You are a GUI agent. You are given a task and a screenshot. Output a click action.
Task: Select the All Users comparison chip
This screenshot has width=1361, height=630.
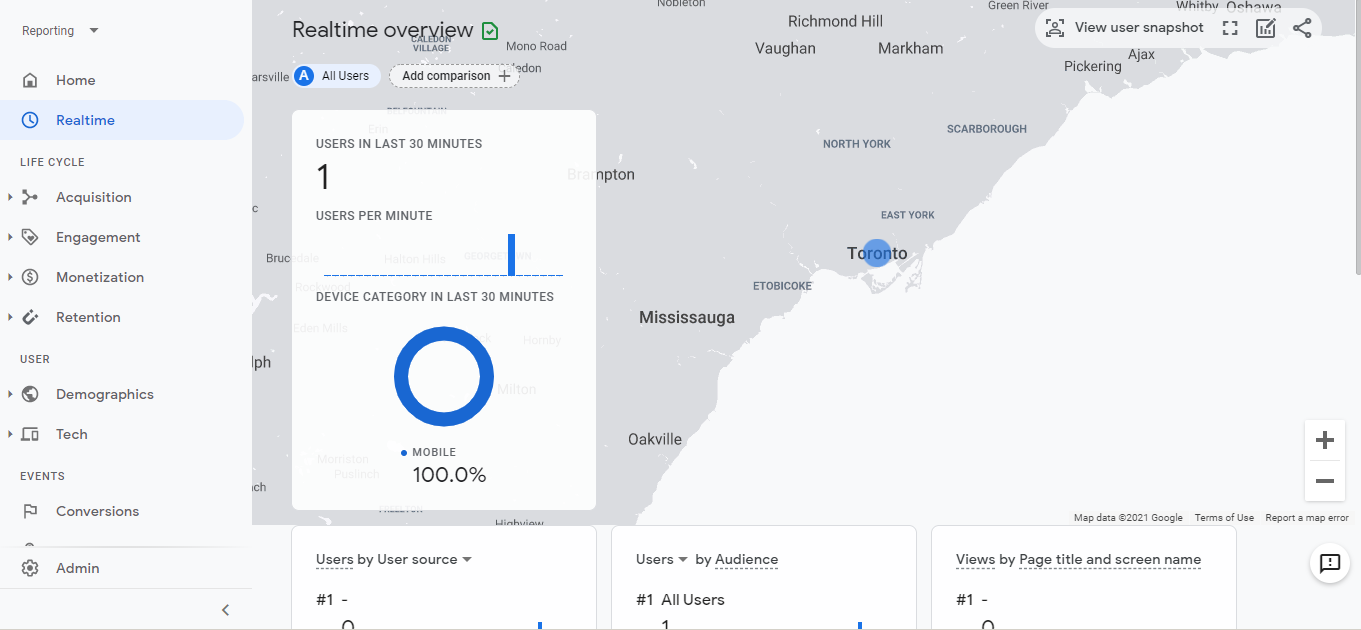(336, 76)
